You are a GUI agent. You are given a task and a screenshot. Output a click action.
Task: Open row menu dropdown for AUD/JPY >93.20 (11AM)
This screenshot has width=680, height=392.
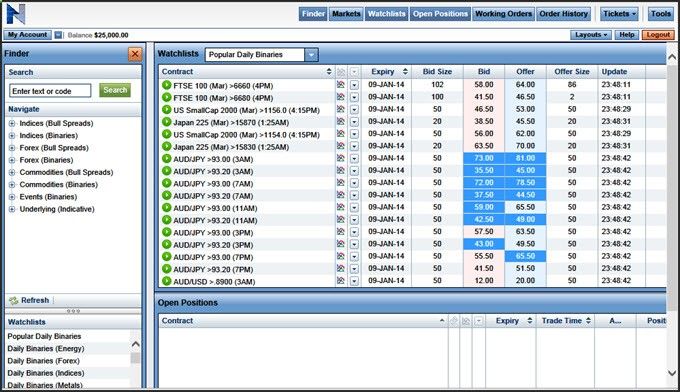(354, 220)
